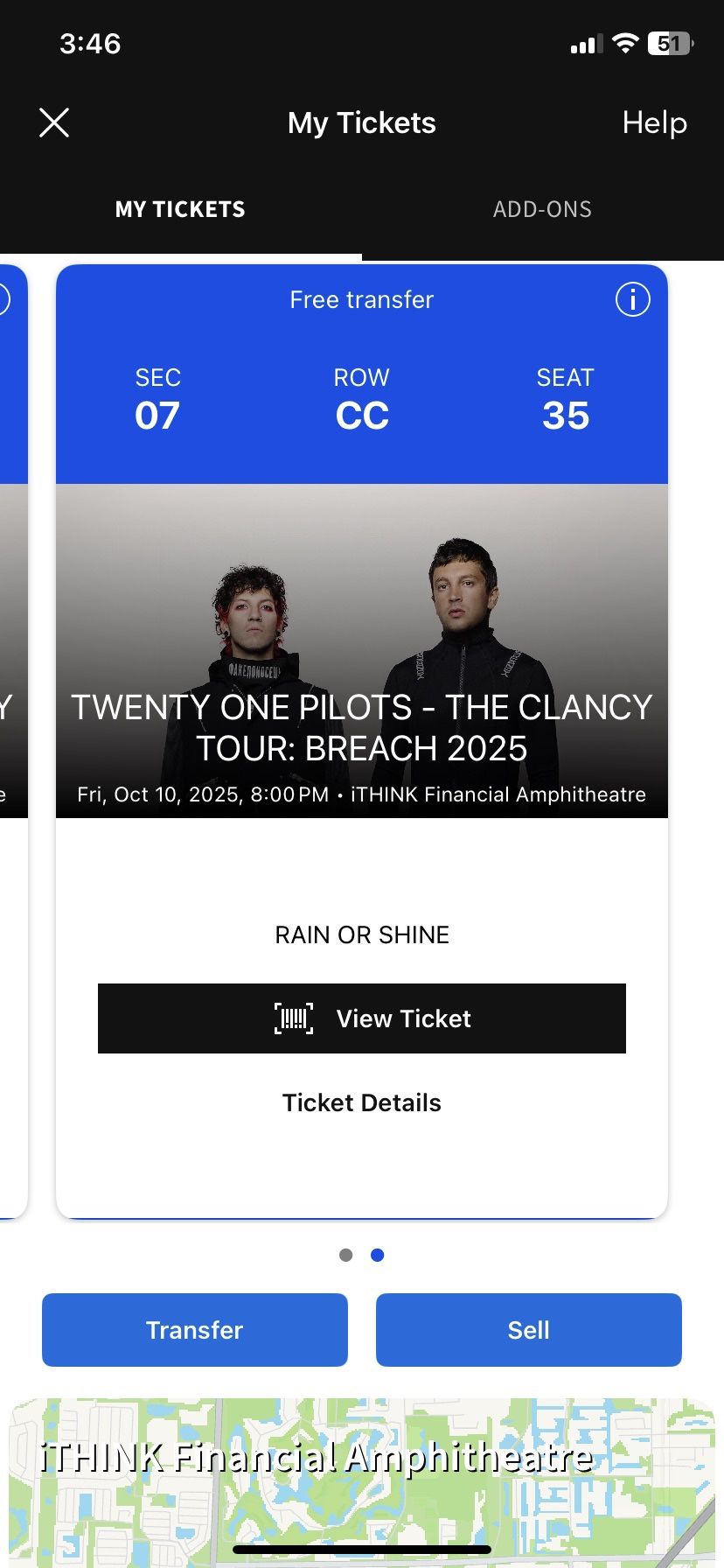Tap the previous ticket card on left edge

click(12, 744)
